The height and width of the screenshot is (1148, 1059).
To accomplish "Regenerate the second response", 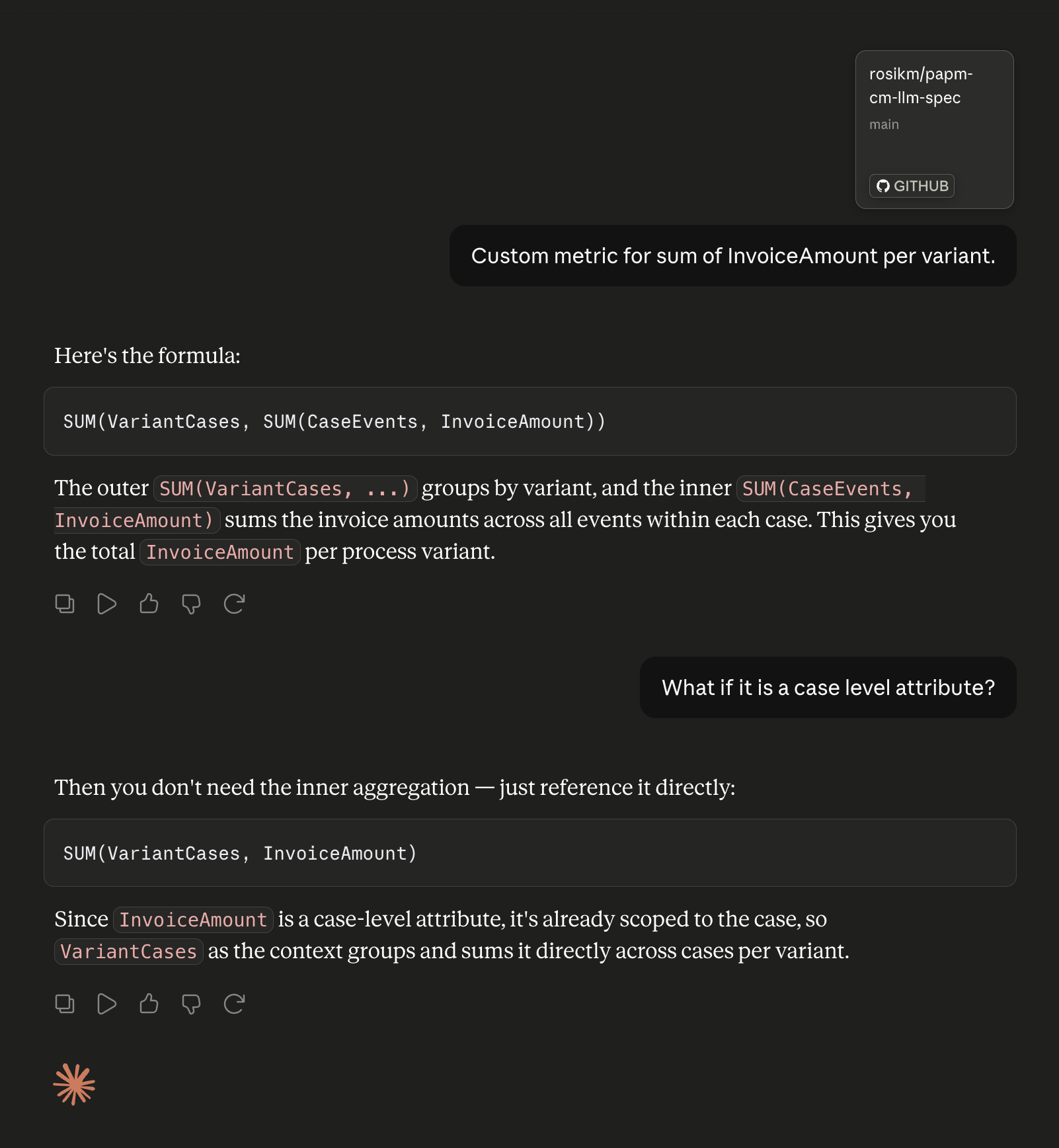I will (234, 1004).
